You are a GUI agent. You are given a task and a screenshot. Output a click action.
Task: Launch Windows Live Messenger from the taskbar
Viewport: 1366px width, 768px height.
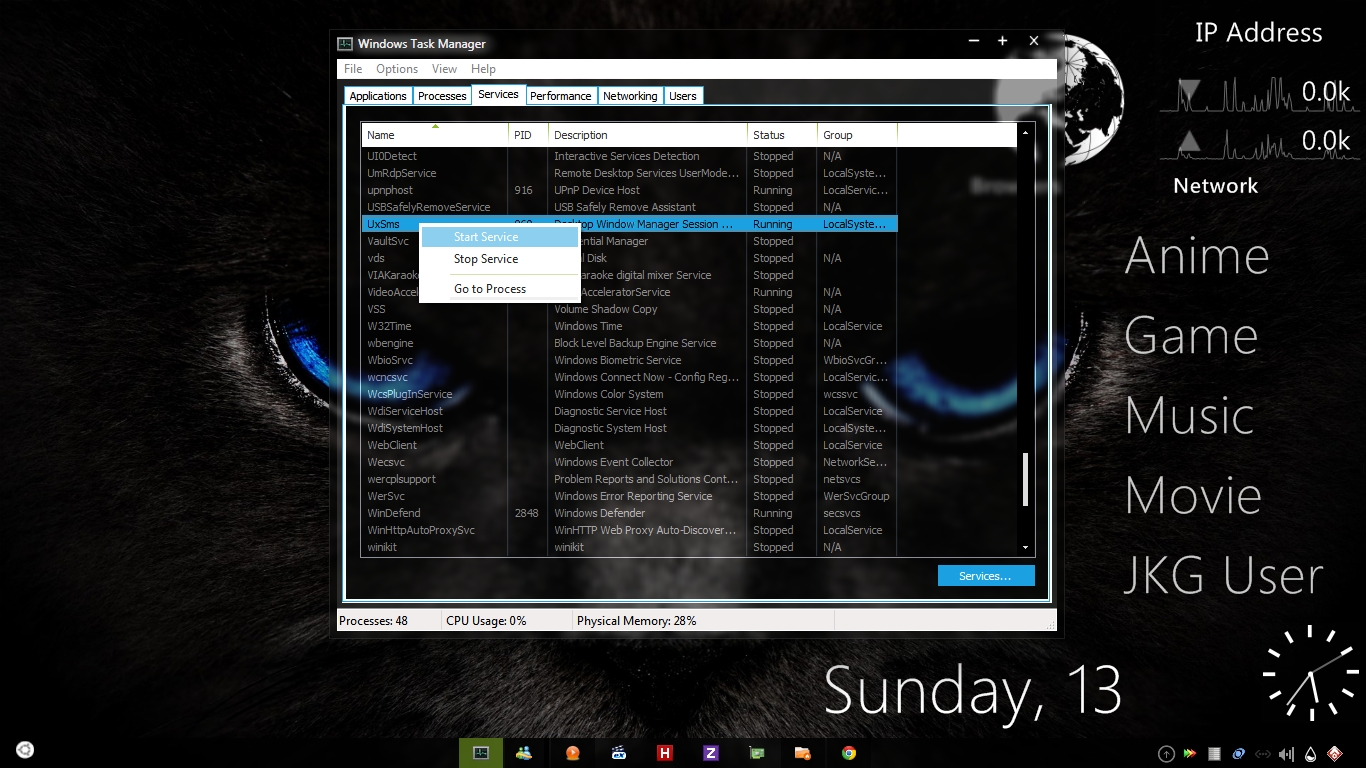click(524, 753)
